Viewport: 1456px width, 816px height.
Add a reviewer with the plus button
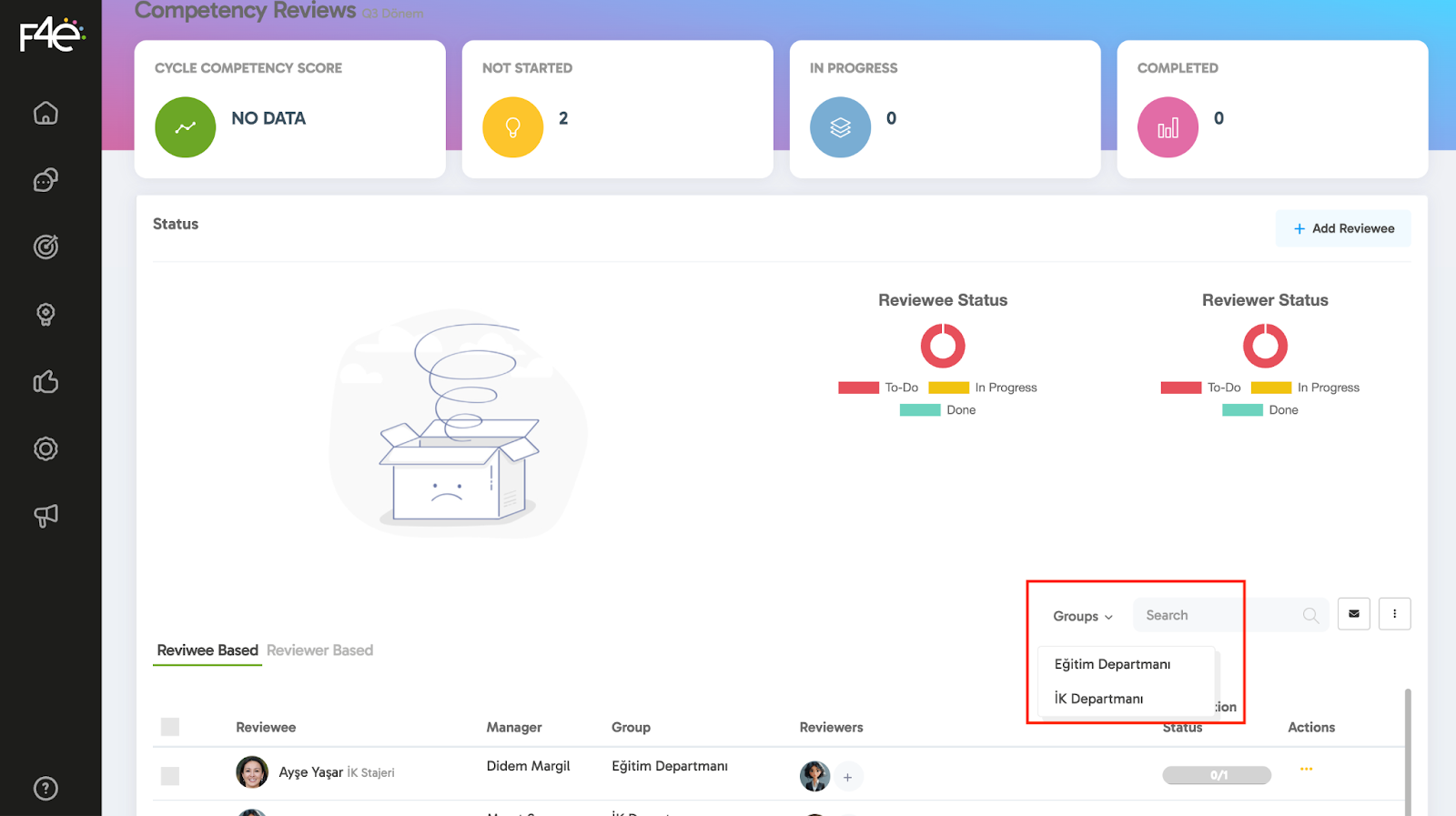point(847,777)
